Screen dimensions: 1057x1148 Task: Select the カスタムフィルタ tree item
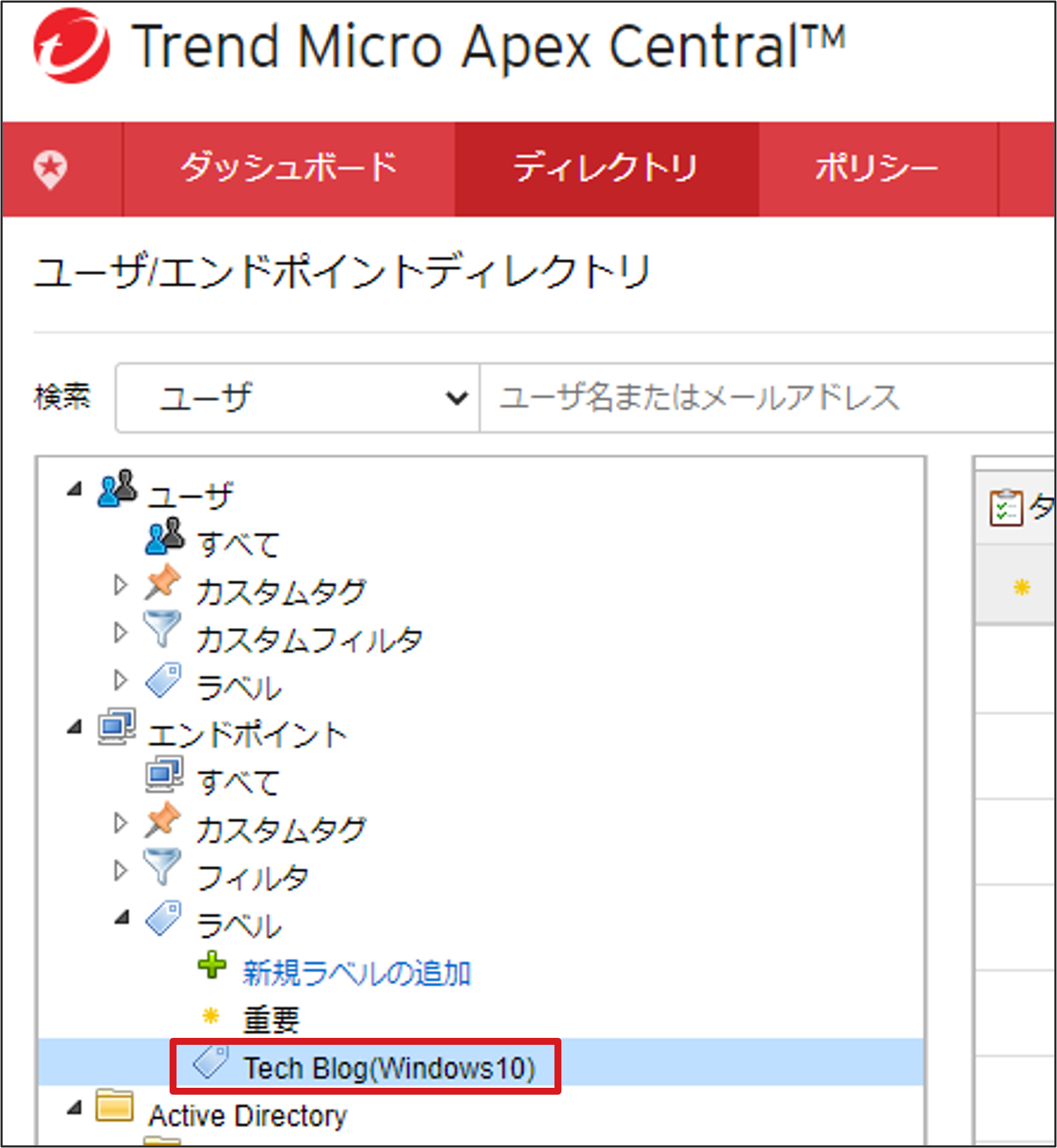[309, 640]
